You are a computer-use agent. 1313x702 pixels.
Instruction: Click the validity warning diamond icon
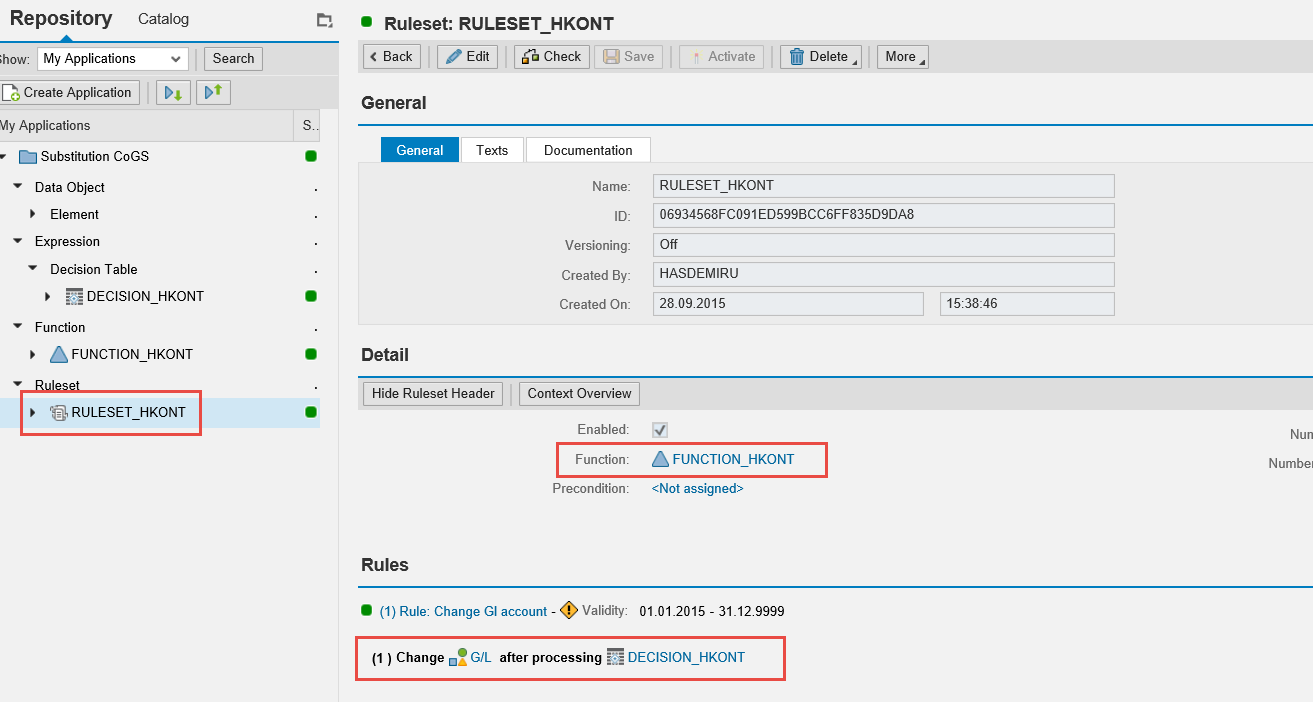point(569,610)
